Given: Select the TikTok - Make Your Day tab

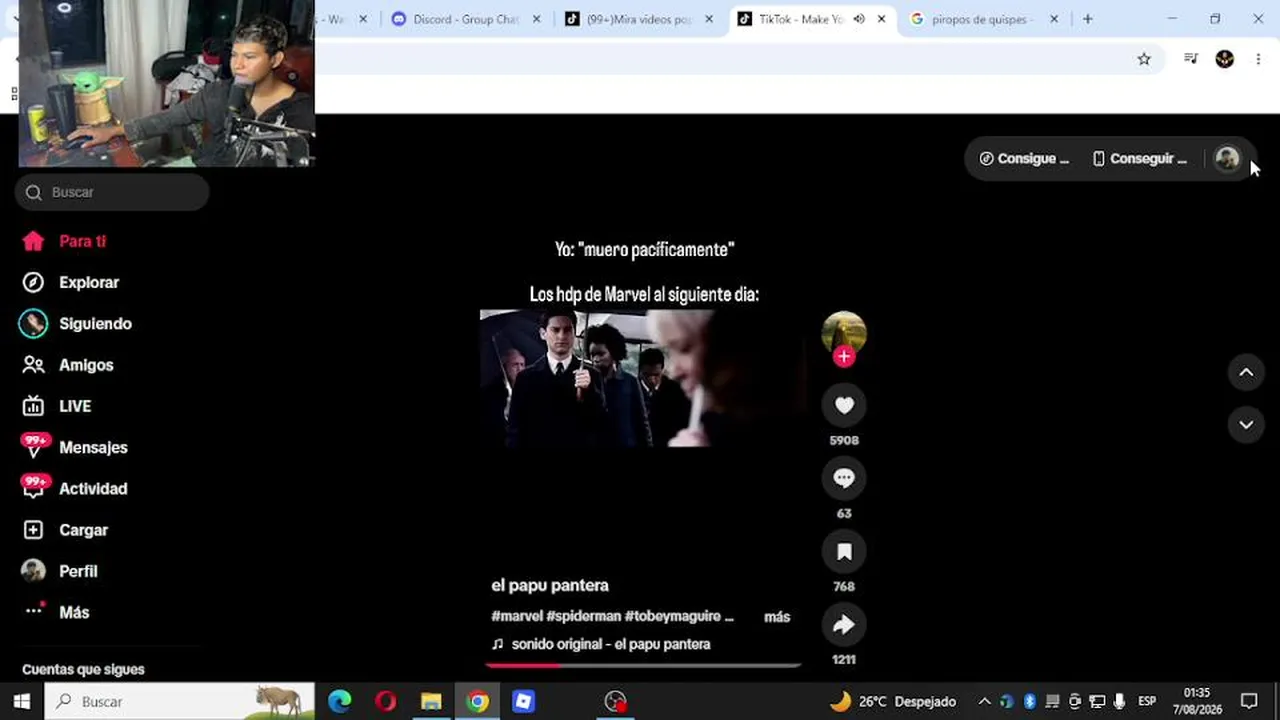Looking at the screenshot, I should tap(800, 19).
